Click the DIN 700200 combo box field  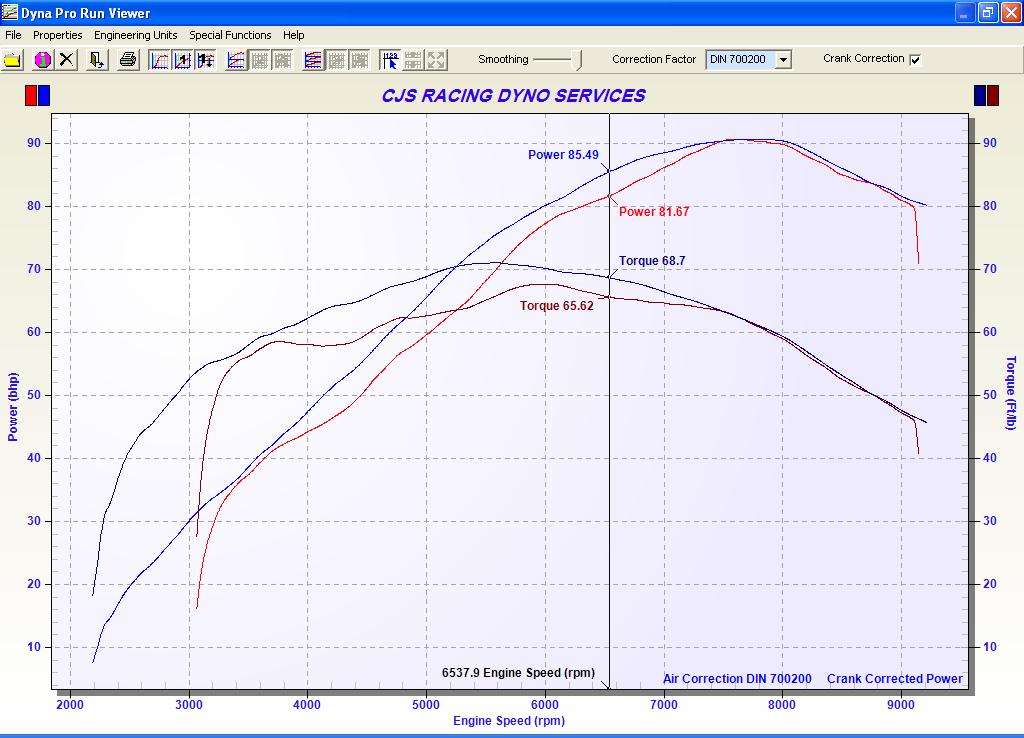(x=739, y=60)
